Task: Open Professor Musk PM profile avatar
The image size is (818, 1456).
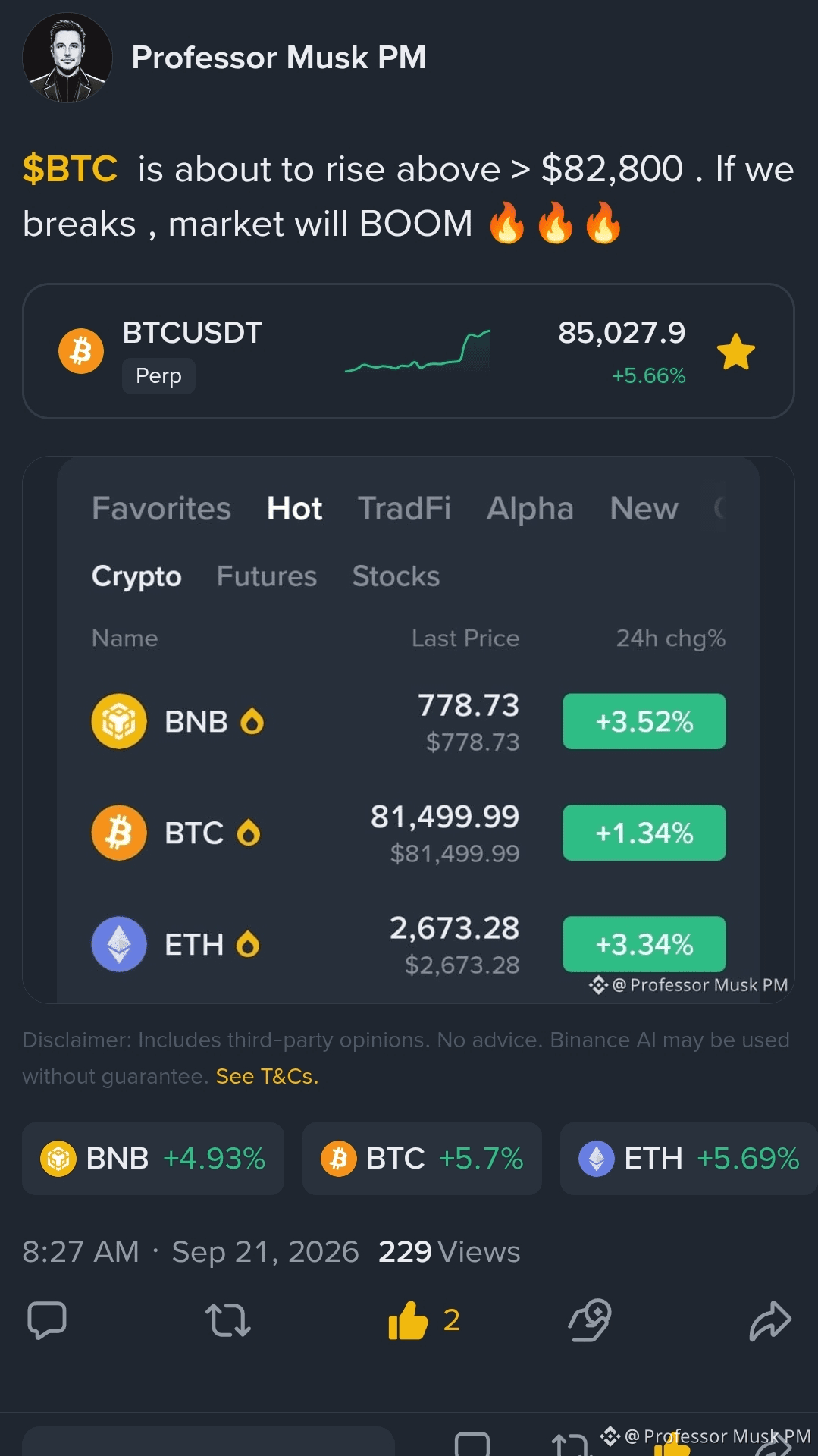Action: click(x=67, y=58)
